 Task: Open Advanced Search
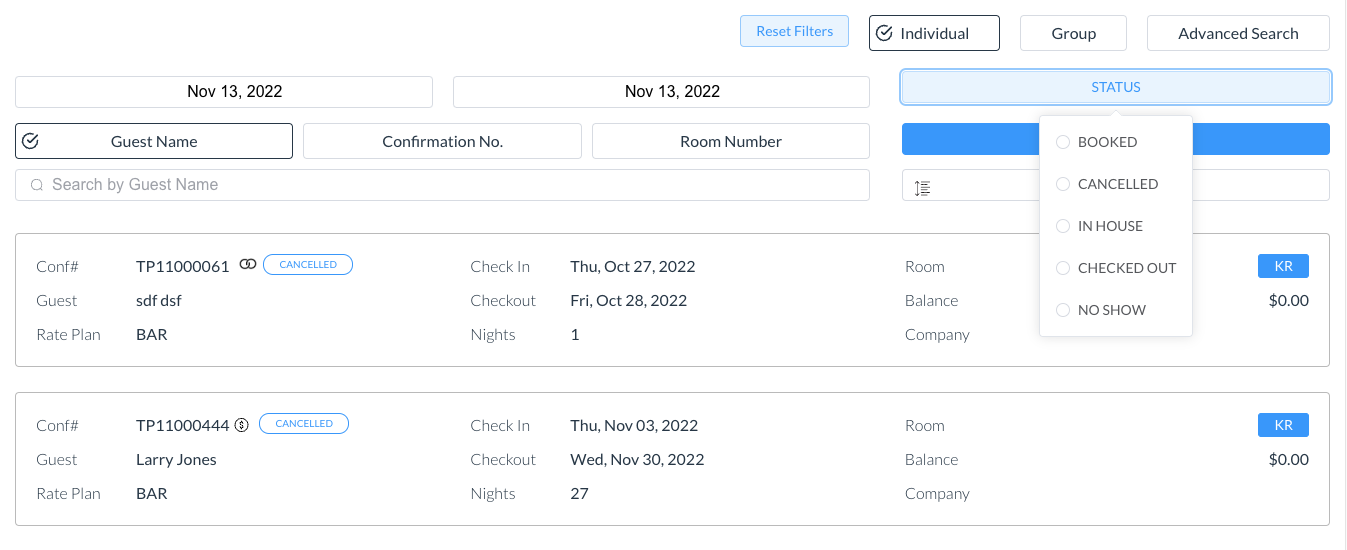[x=1237, y=33]
